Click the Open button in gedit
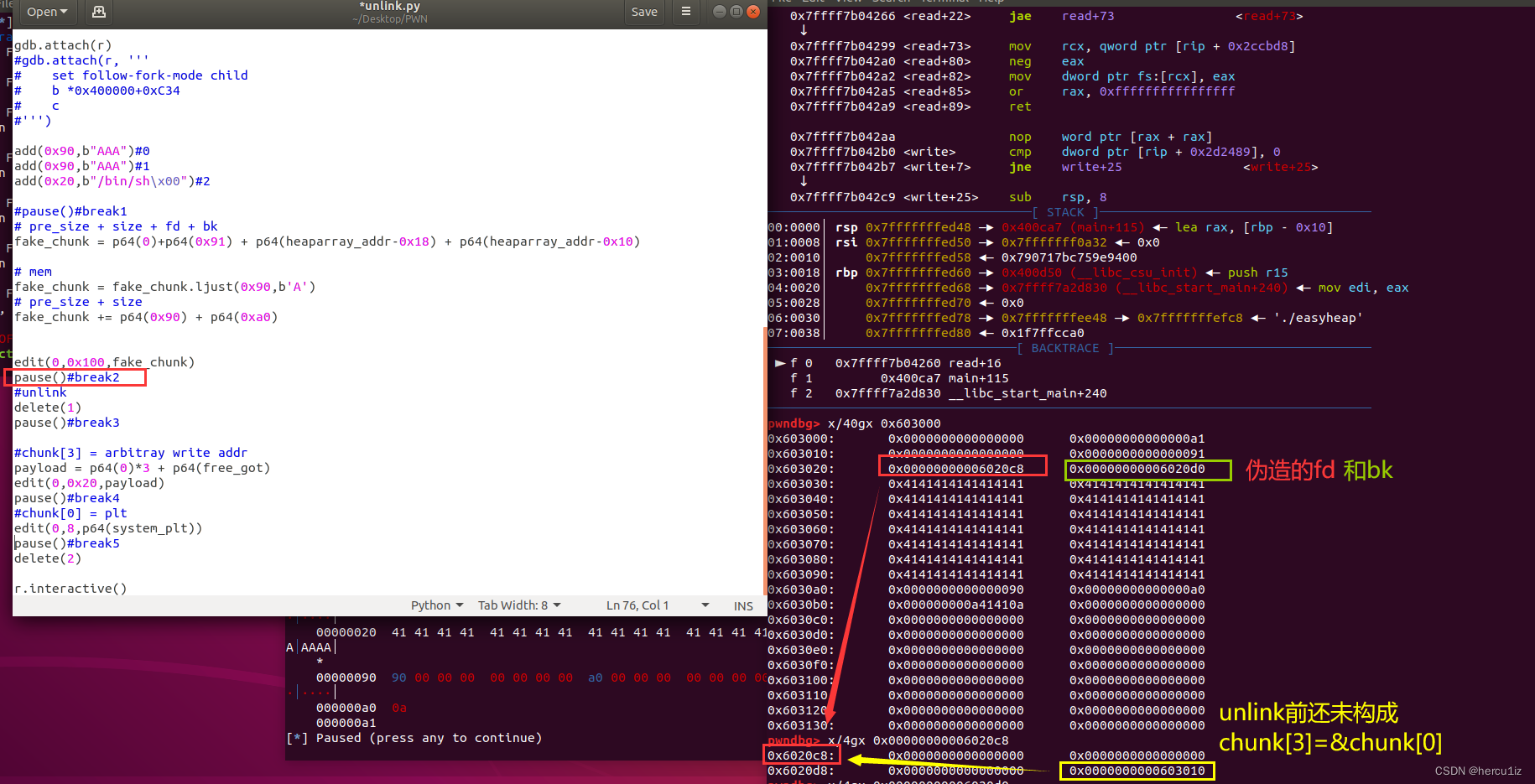Viewport: 1535px width, 784px height. pyautogui.click(x=46, y=12)
